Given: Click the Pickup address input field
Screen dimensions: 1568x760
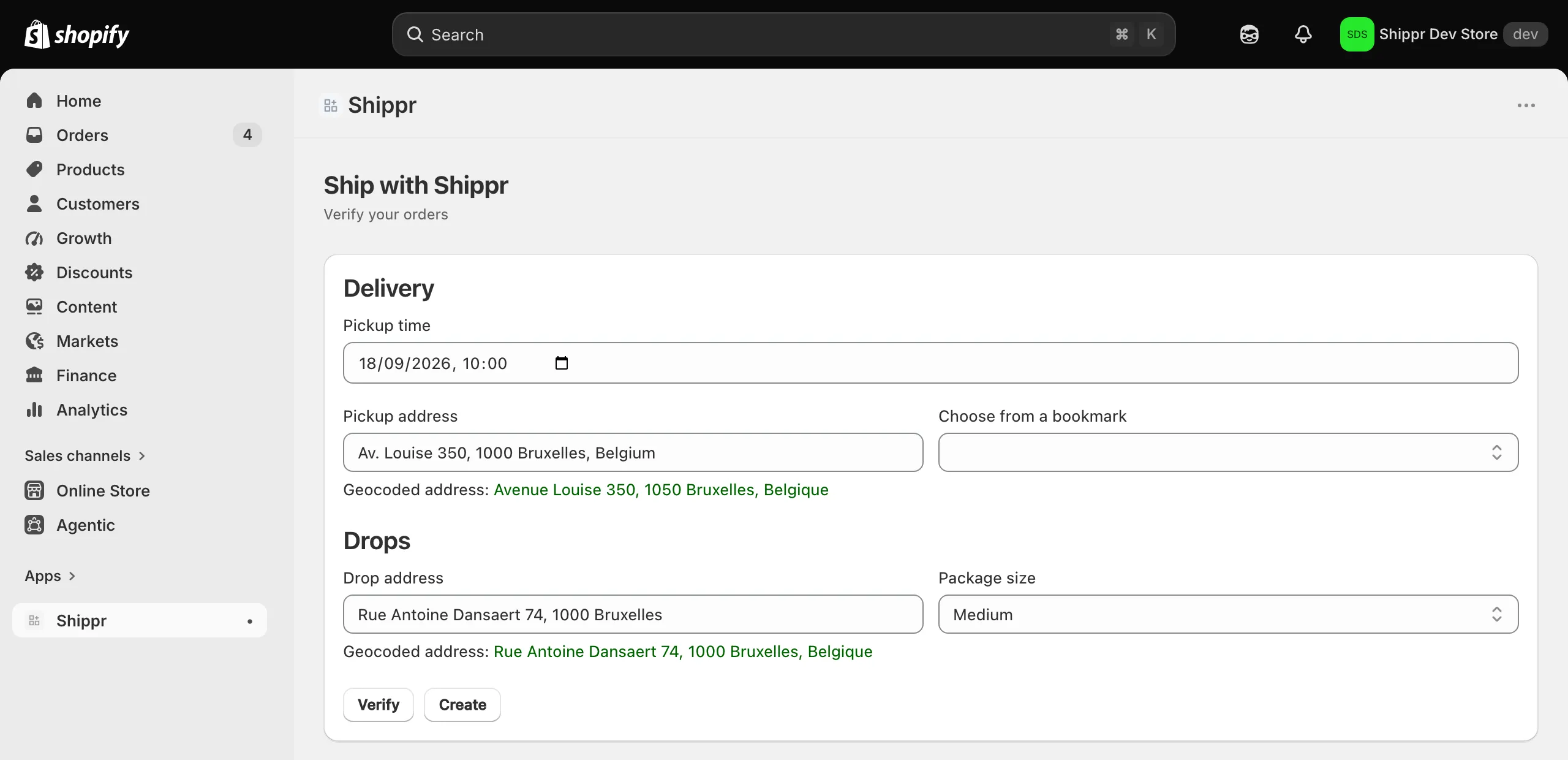Looking at the screenshot, I should 633,452.
